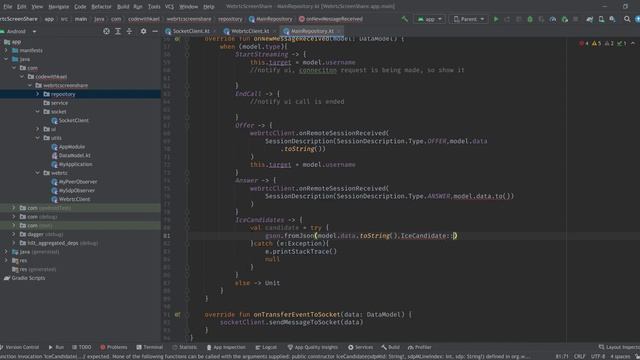Open the VCS menu
This screenshot has height=360, width=640.
[x=169, y=7]
